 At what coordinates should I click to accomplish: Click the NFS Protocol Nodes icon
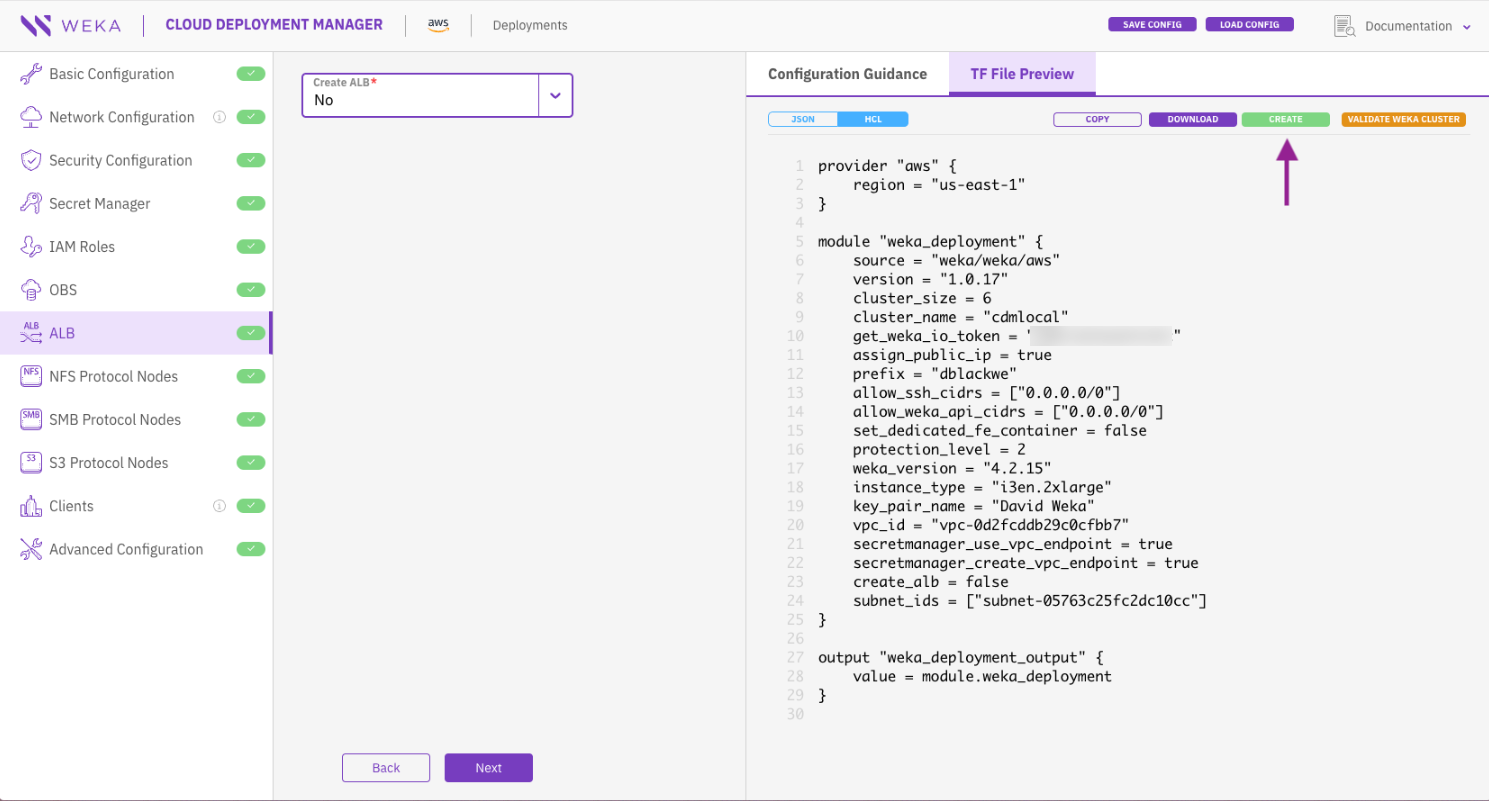[31, 376]
